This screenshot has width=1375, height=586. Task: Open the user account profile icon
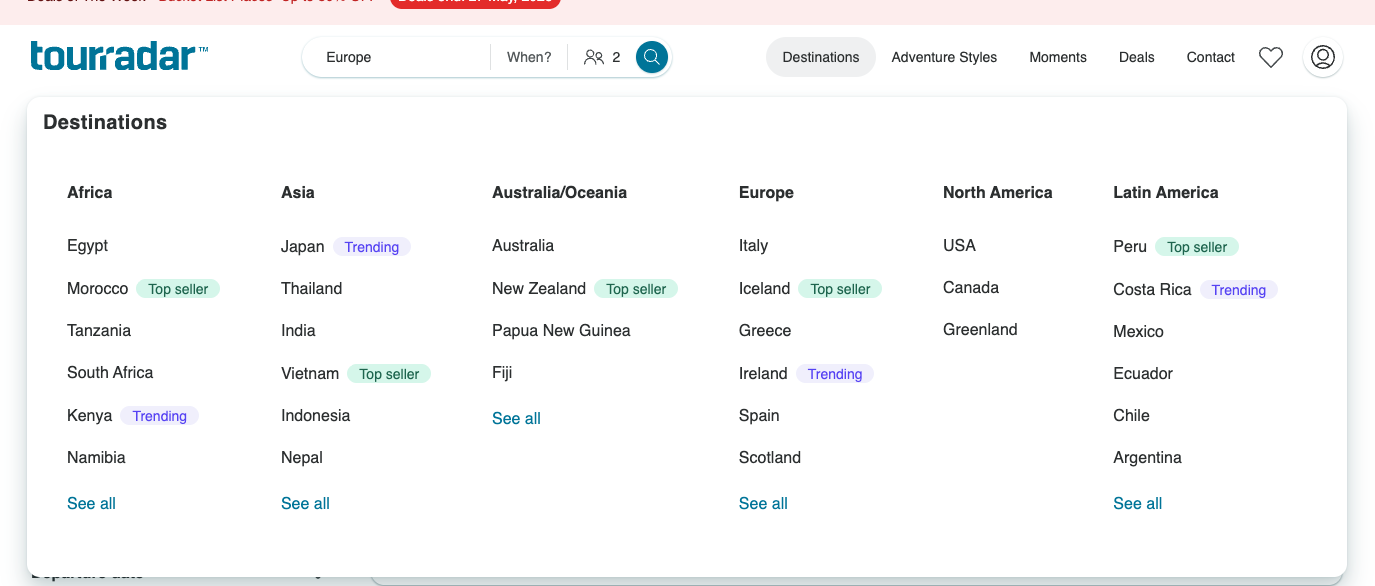coord(1323,57)
